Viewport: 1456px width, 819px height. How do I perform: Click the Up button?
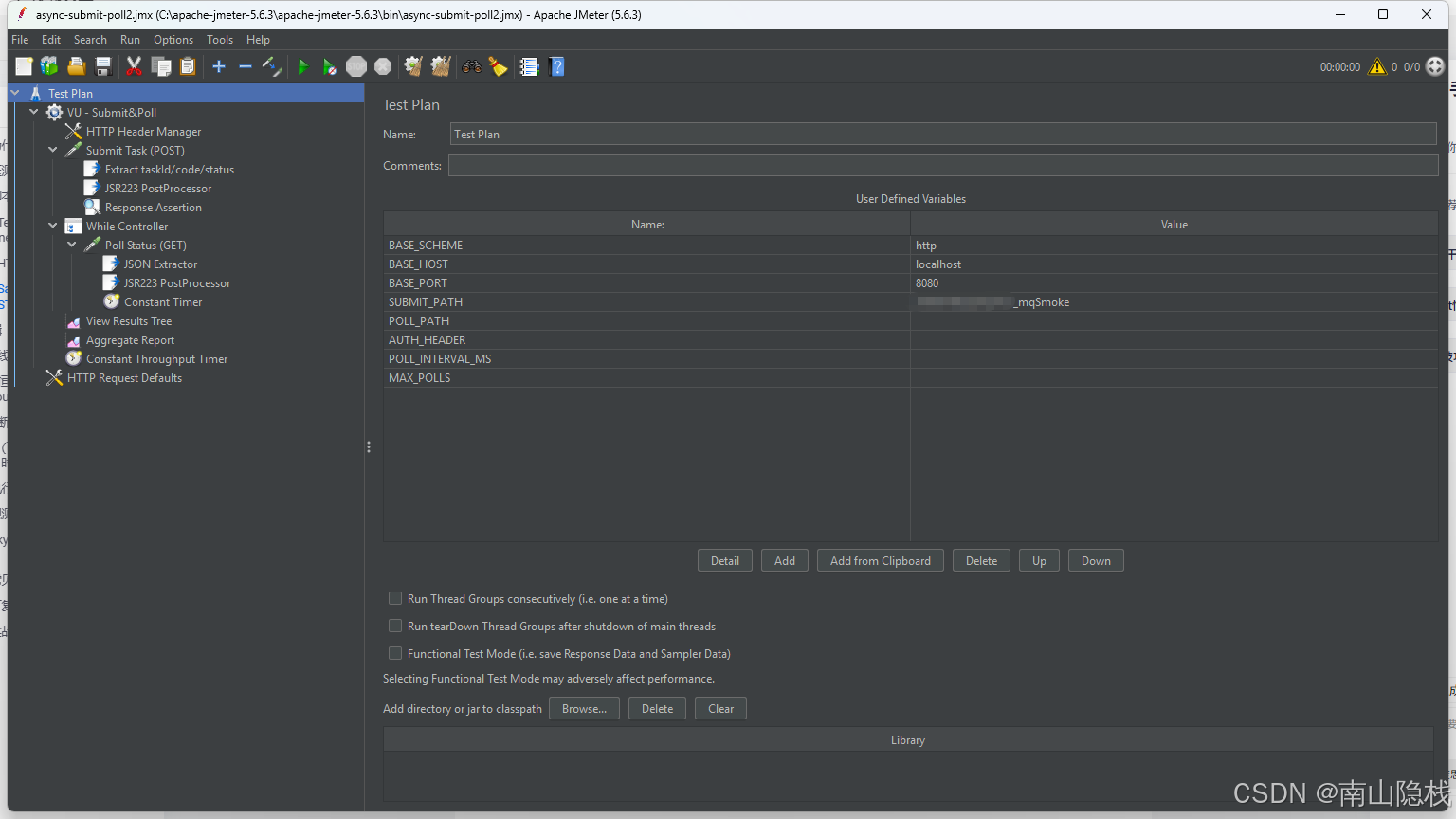[1039, 560]
